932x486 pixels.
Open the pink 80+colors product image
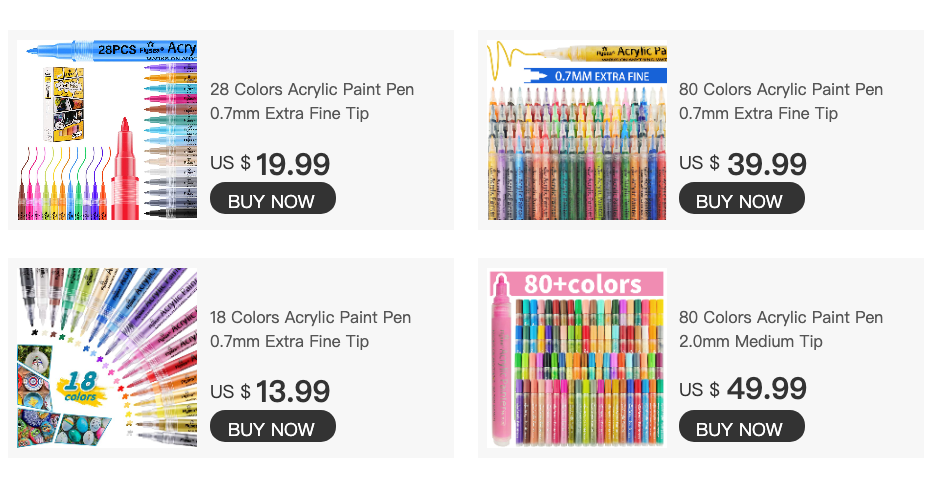pyautogui.click(x=577, y=358)
